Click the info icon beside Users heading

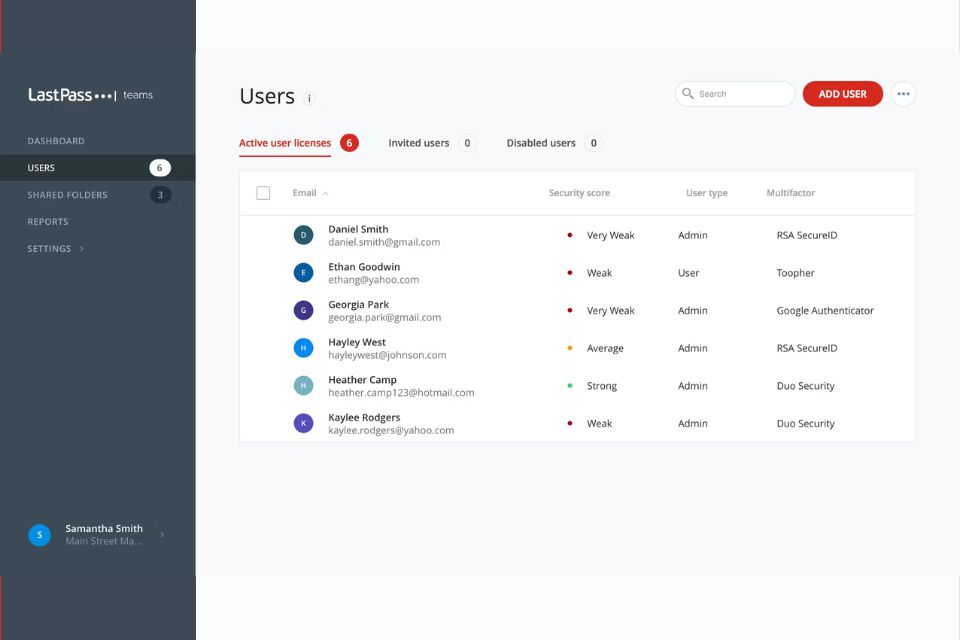click(x=310, y=98)
